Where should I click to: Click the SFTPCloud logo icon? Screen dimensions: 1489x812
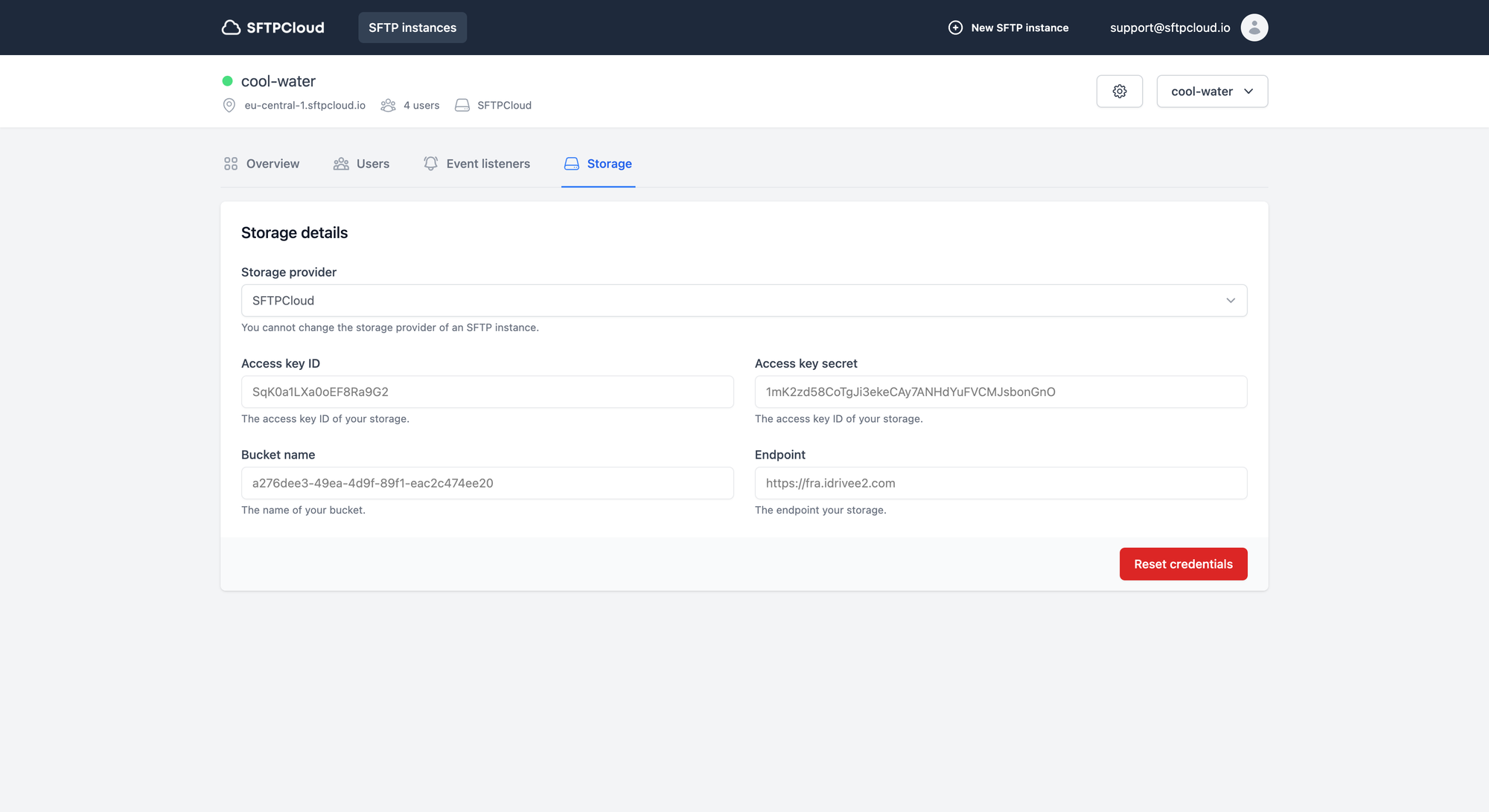coord(230,27)
